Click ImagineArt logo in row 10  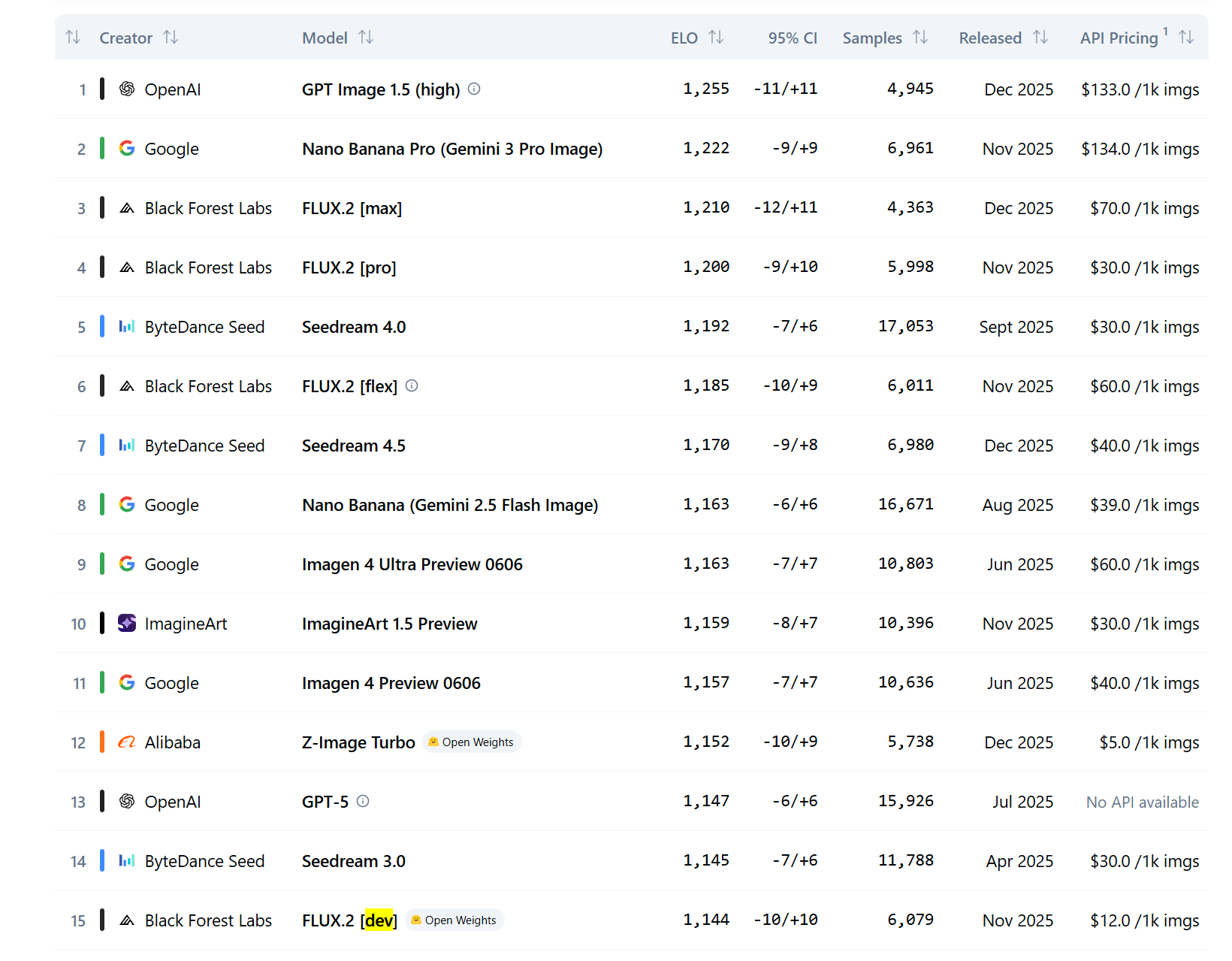(x=127, y=623)
